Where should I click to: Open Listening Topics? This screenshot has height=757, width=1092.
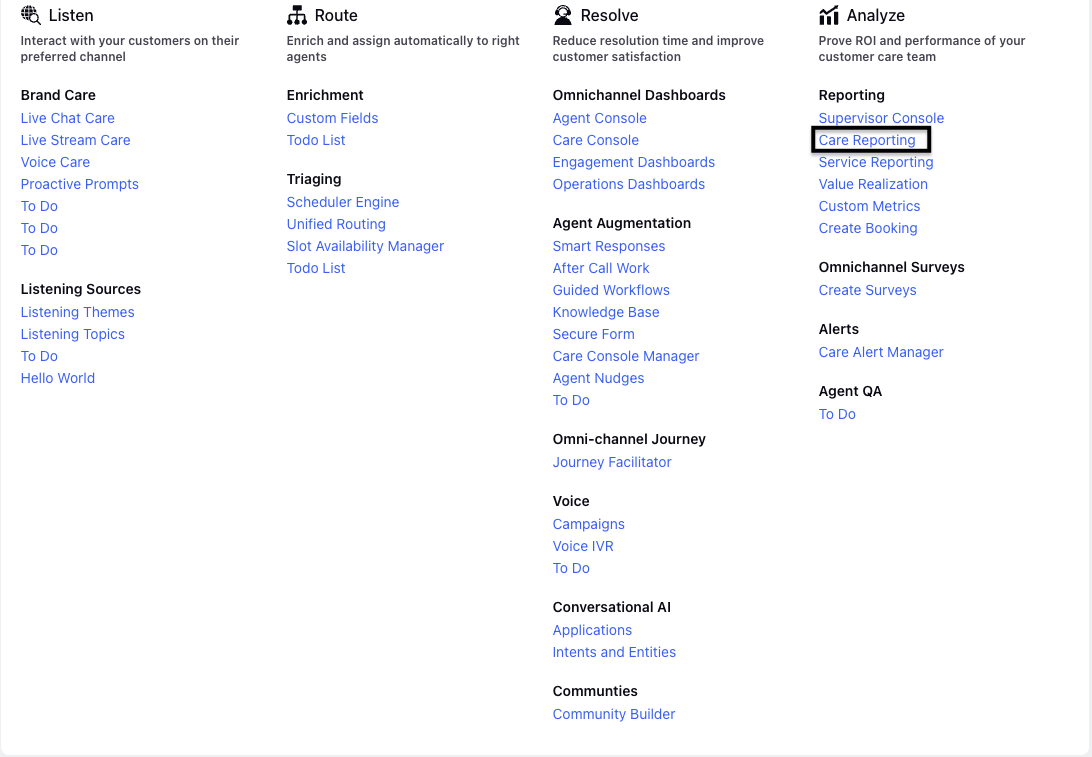click(72, 334)
